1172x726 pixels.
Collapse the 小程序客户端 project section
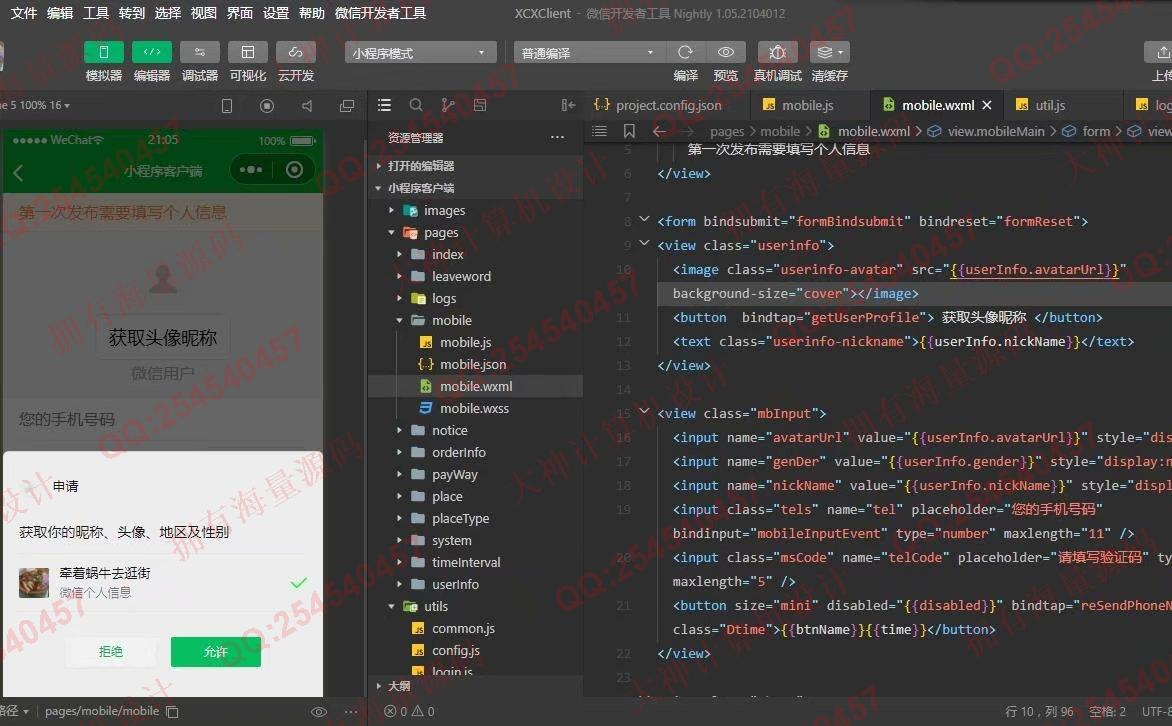click(x=475, y=188)
